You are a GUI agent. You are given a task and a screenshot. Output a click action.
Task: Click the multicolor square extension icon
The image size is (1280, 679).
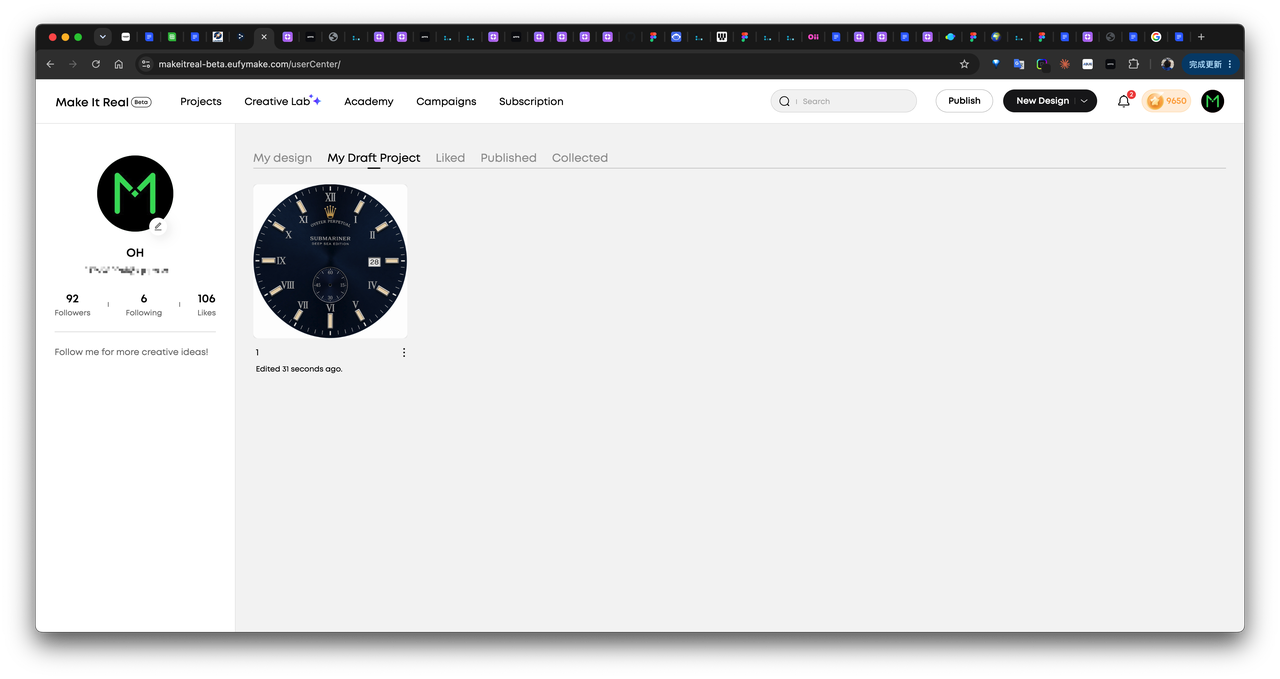1042,64
